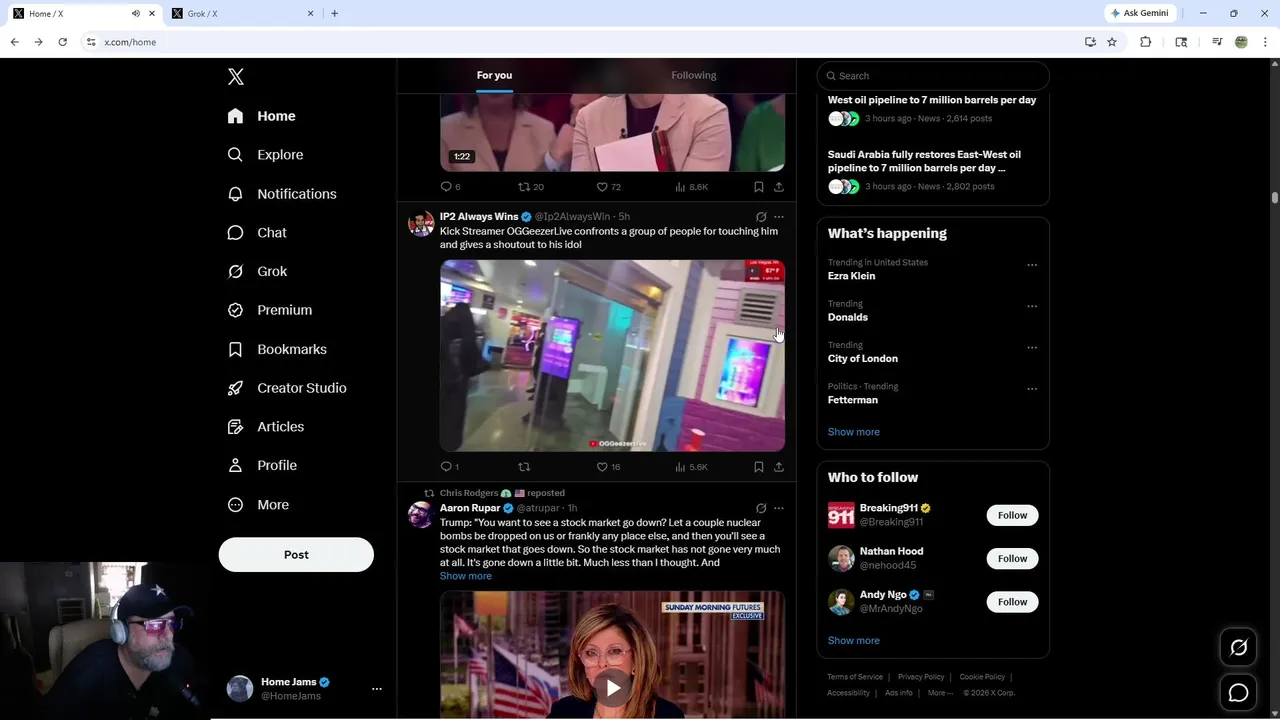This screenshot has width=1280, height=720.
Task: Play the OGGeezerLive video thumbnail
Action: (612, 356)
